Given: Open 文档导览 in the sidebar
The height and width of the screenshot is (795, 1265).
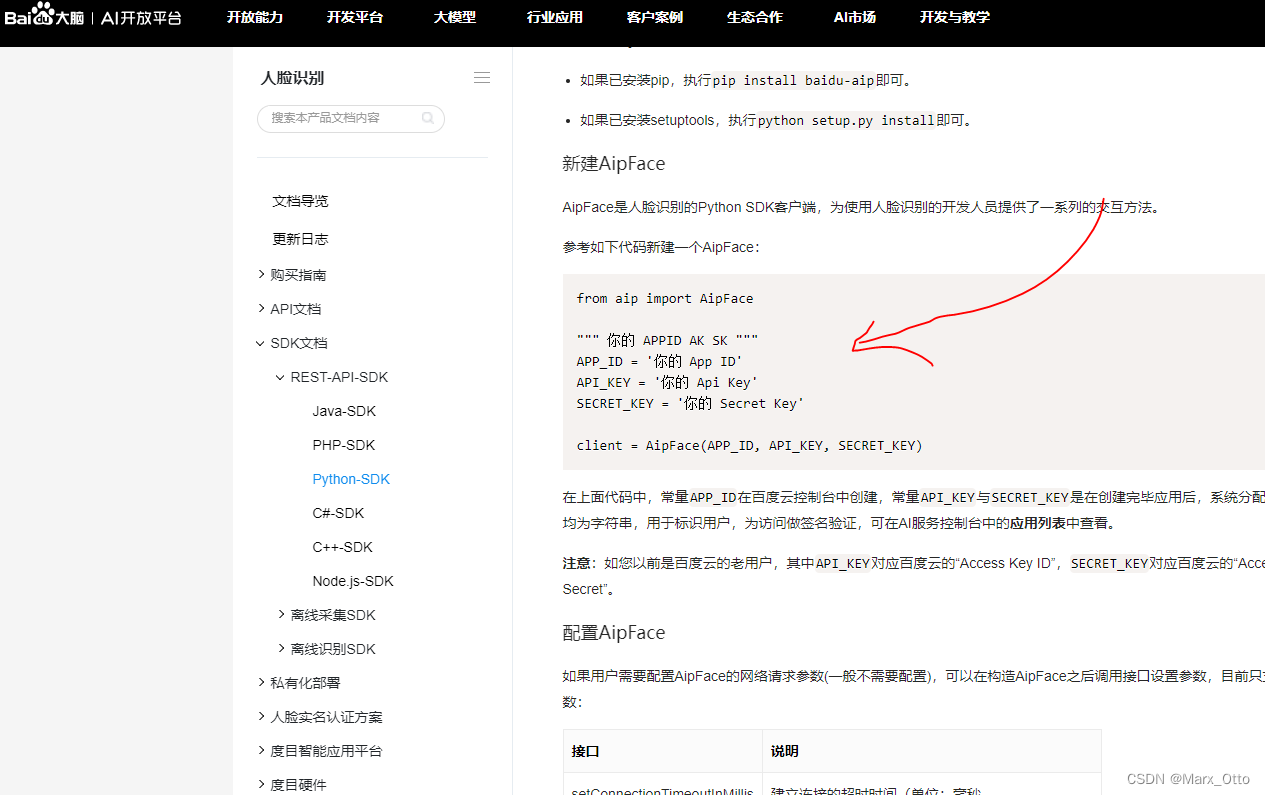Looking at the screenshot, I should click(300, 201).
